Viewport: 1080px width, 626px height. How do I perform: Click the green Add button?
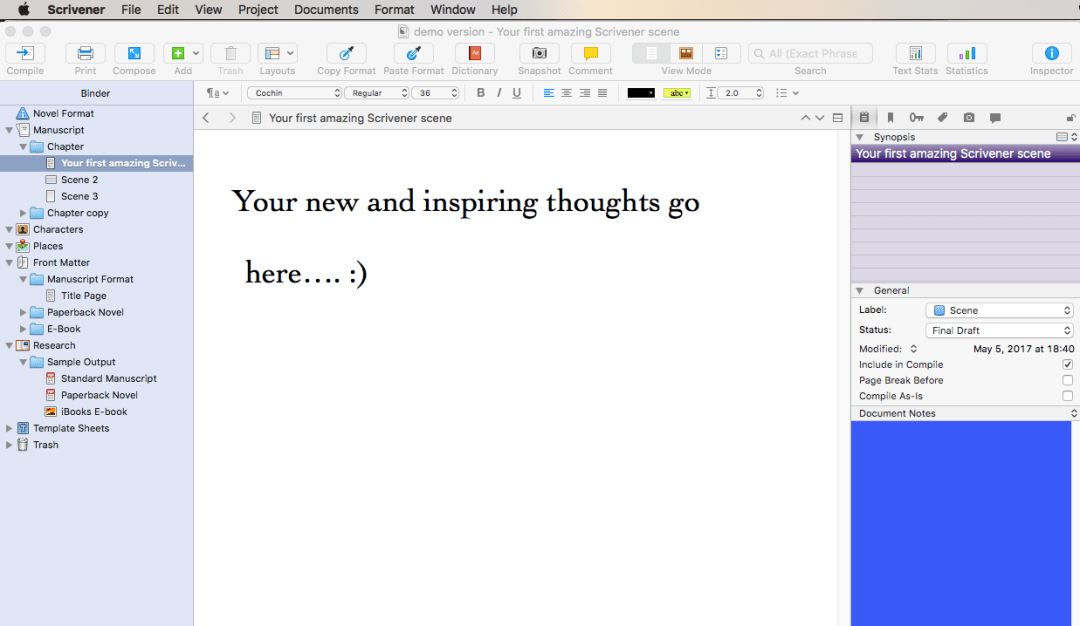point(178,54)
